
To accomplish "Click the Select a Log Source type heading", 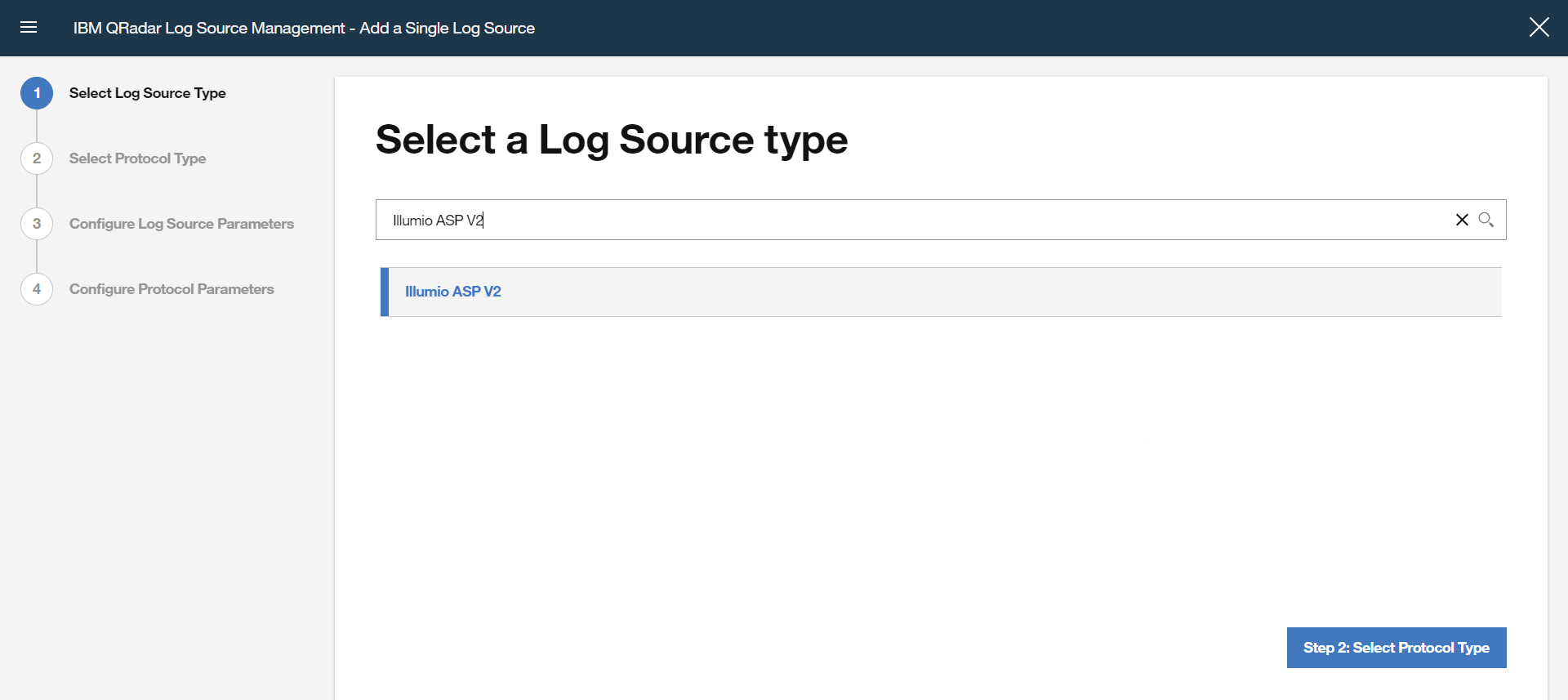I will pos(612,140).
